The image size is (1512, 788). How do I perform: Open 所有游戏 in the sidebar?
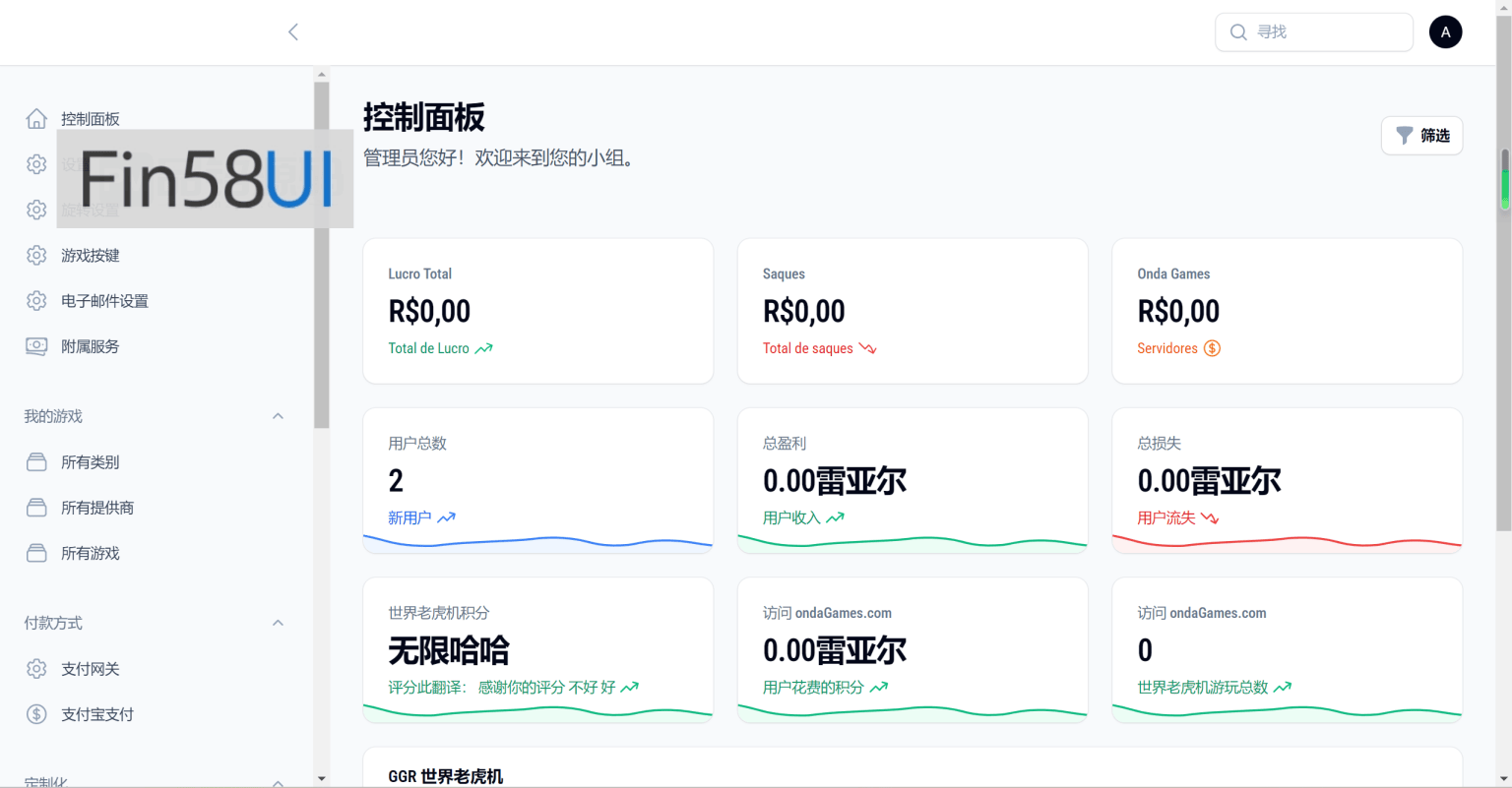pyautogui.click(x=90, y=554)
